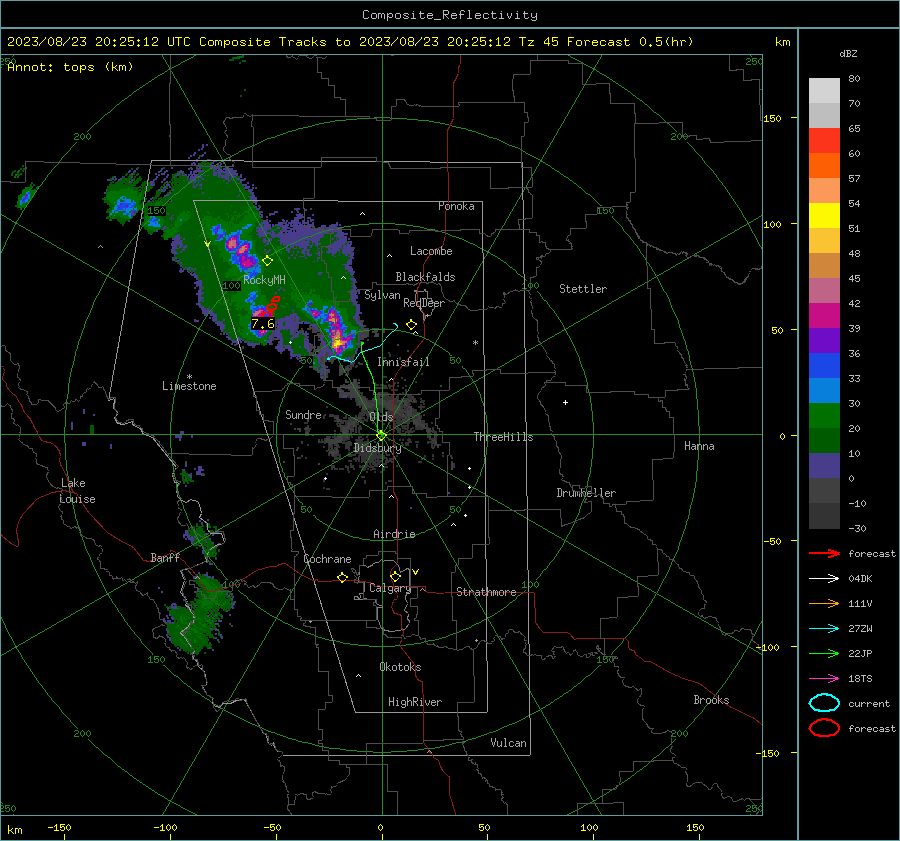
Task: Click the 'Annot: tops (km)' label
Action: point(70,67)
